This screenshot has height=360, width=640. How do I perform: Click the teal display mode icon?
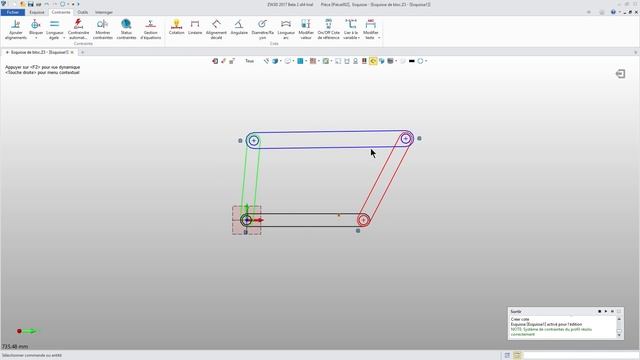click(300, 61)
